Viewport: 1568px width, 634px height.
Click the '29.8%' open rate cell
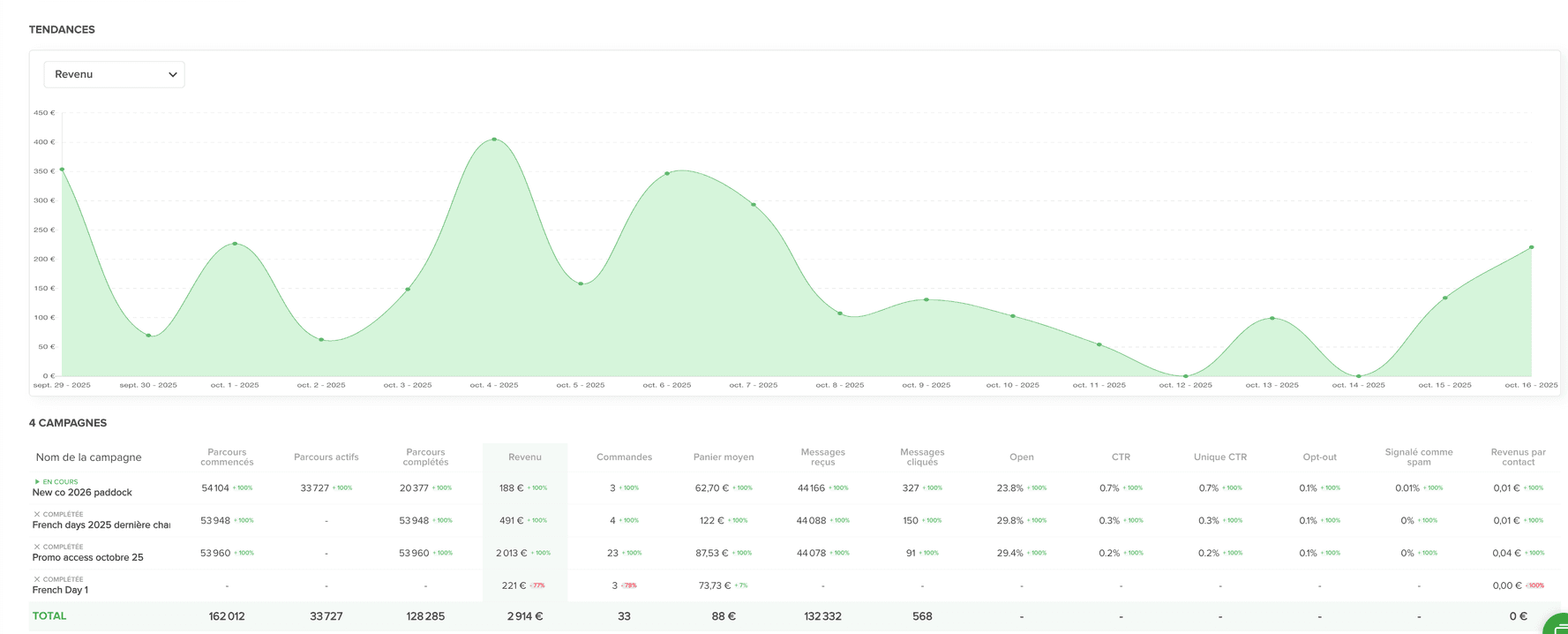pyautogui.click(x=1010, y=521)
